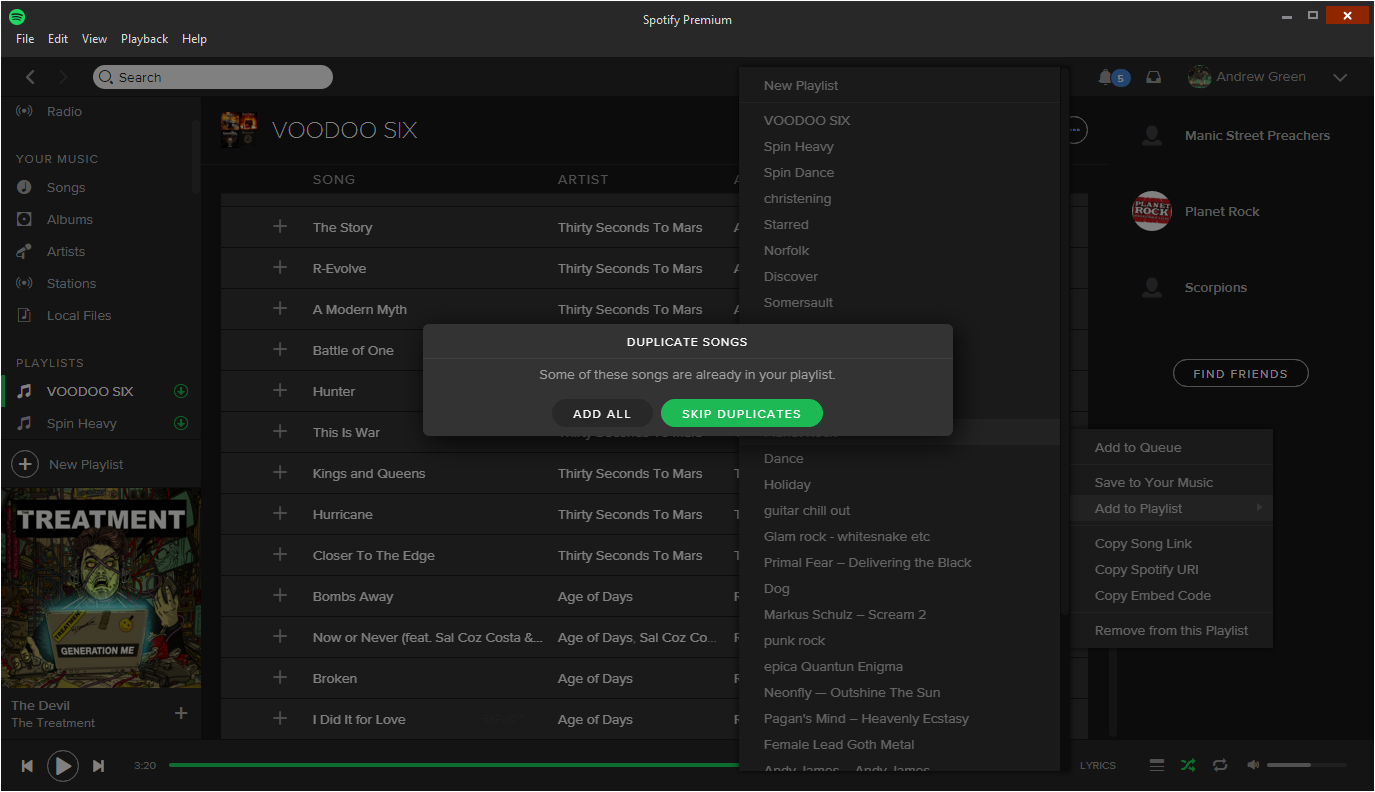
Task: Toggle repeat playback
Action: point(1220,765)
